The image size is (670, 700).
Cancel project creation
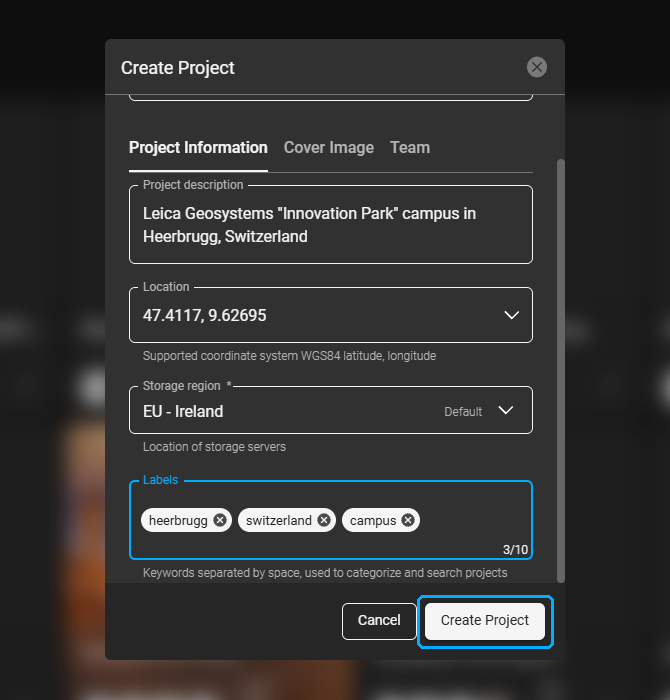(379, 621)
